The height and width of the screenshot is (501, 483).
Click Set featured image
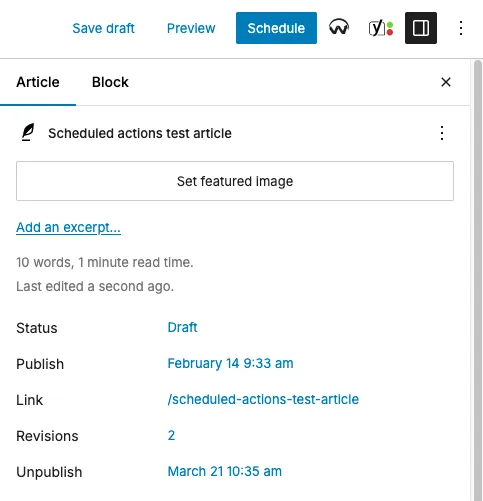[235, 181]
